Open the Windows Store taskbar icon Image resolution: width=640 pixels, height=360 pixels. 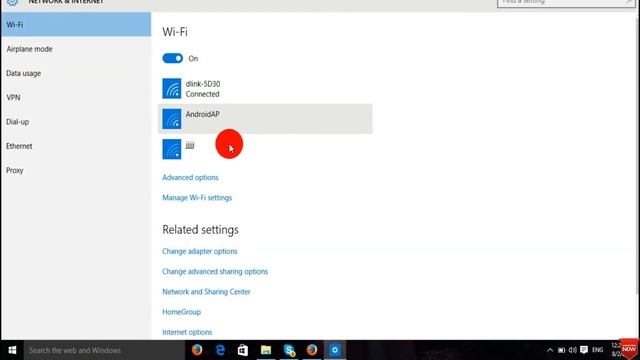tap(243, 350)
